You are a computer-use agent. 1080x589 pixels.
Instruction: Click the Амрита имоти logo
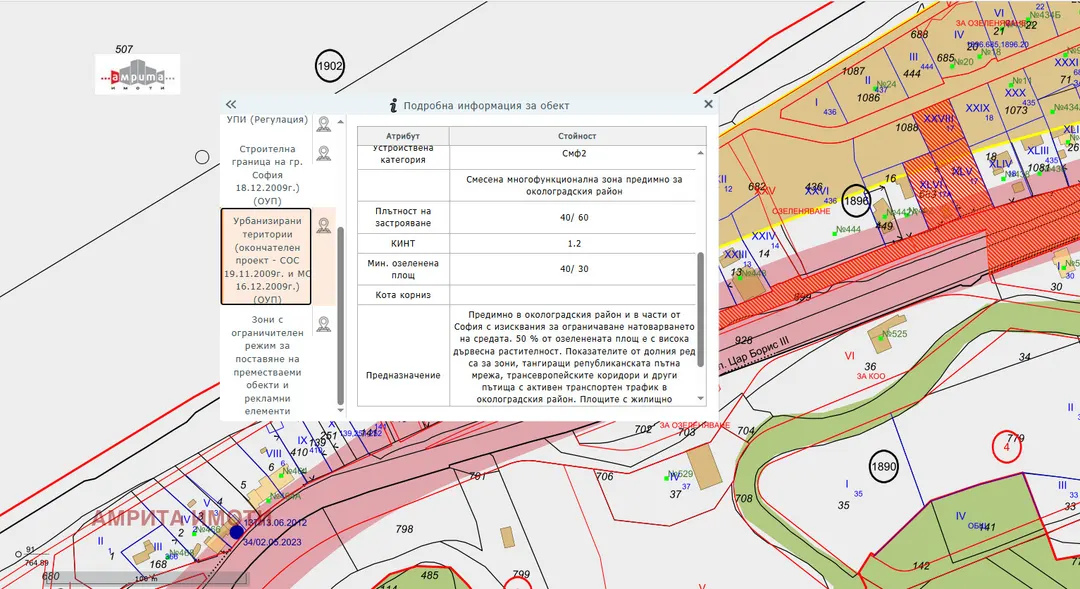point(138,74)
